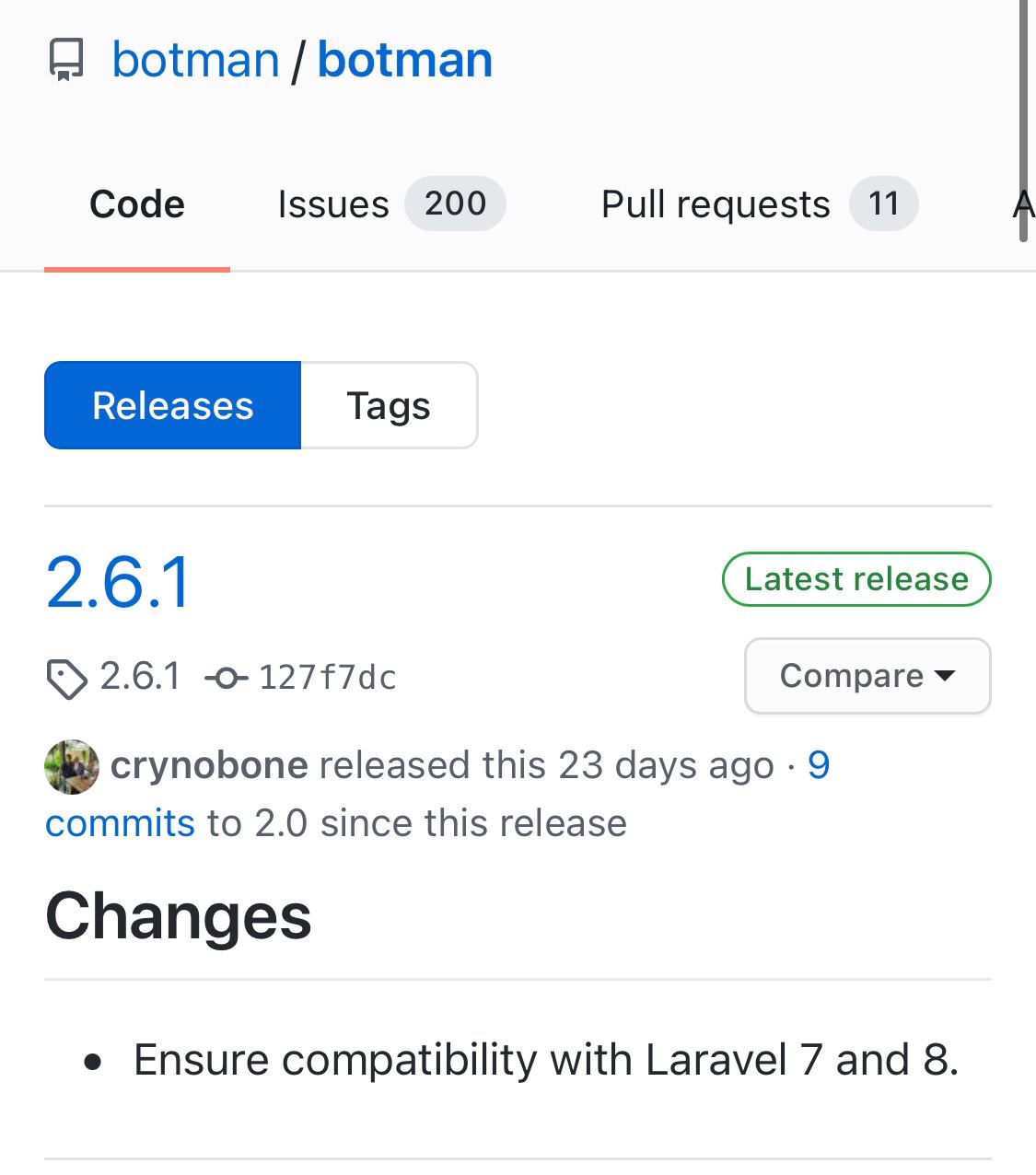Image resolution: width=1036 pixels, height=1175 pixels.
Task: Open the botman owner profile link
Action: pos(195,60)
